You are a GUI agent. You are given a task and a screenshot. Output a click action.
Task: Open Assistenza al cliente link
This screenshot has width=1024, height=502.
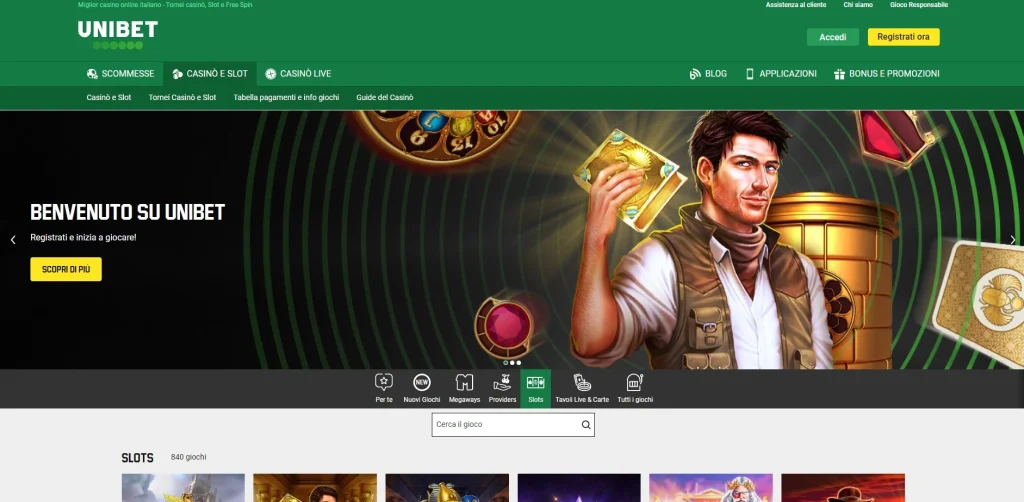(795, 5)
